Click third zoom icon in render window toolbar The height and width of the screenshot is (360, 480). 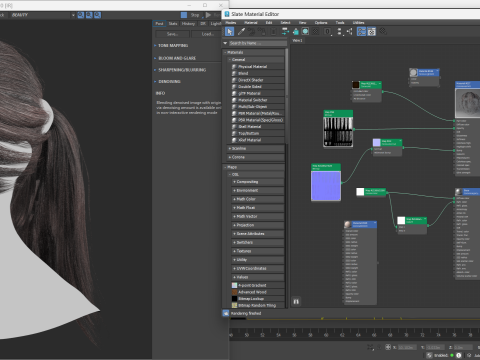coord(97,15)
